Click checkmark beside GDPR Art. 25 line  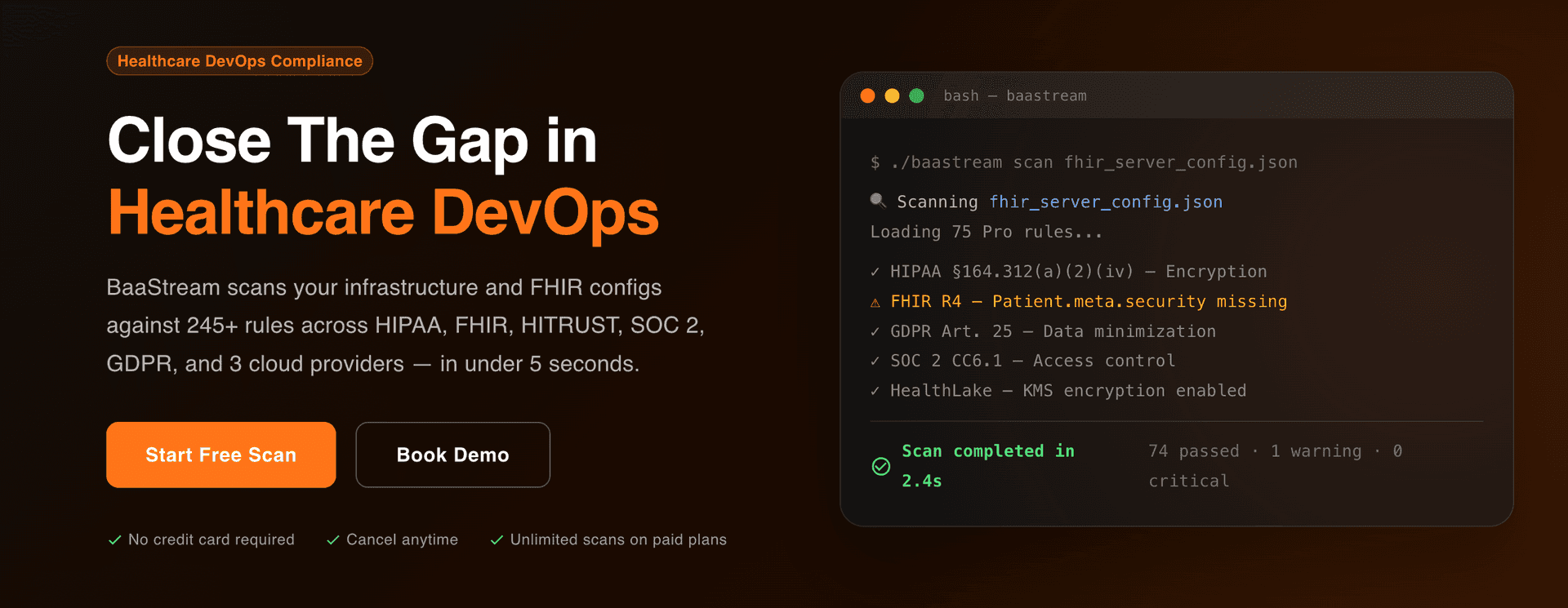click(875, 332)
